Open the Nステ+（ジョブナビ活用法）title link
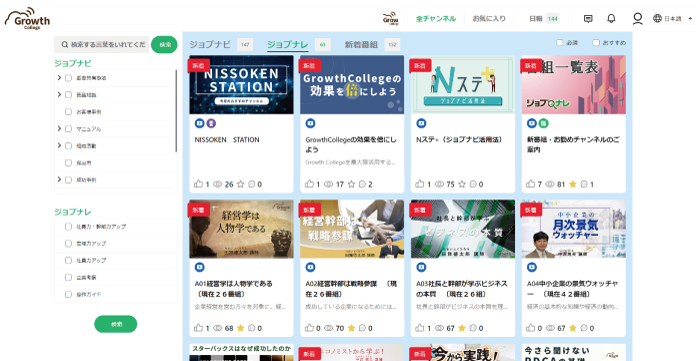700x361 pixels. 460,140
